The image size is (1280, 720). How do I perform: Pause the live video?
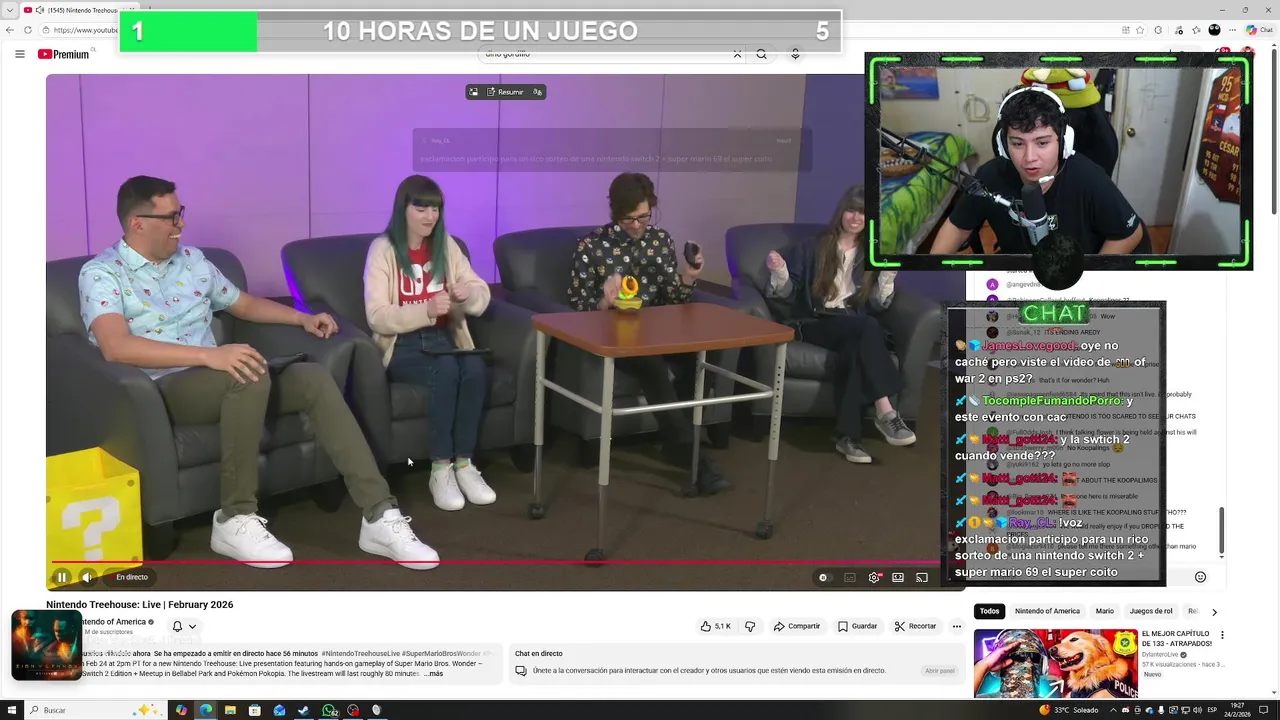pos(61,577)
